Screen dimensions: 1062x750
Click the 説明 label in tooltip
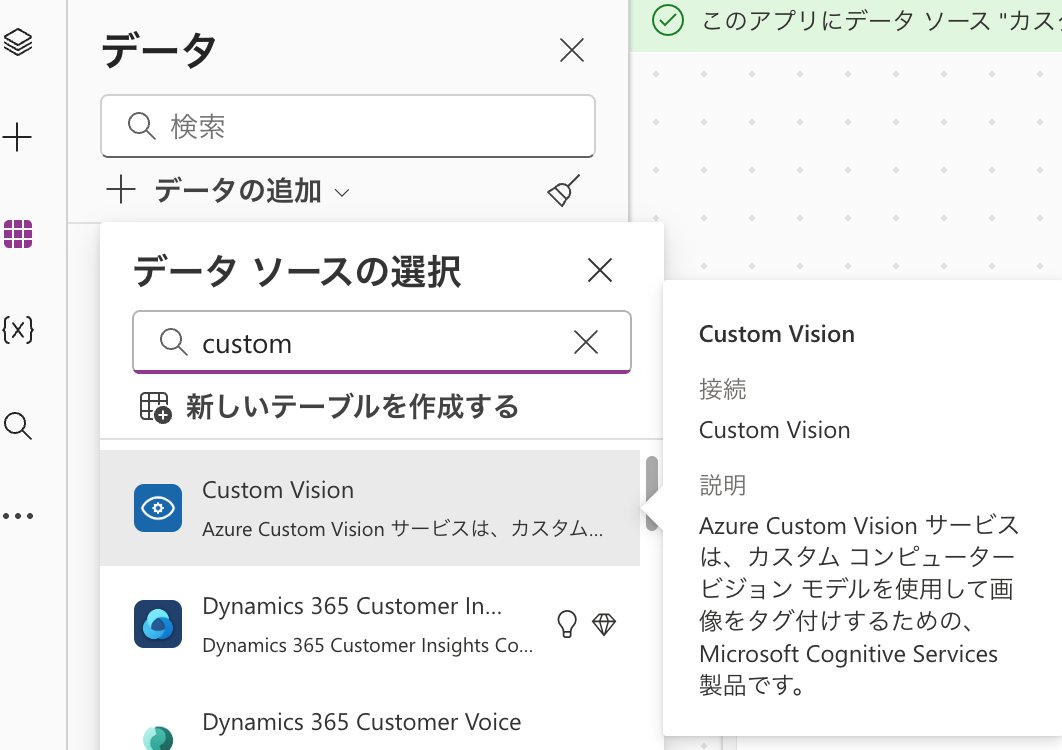(723, 485)
